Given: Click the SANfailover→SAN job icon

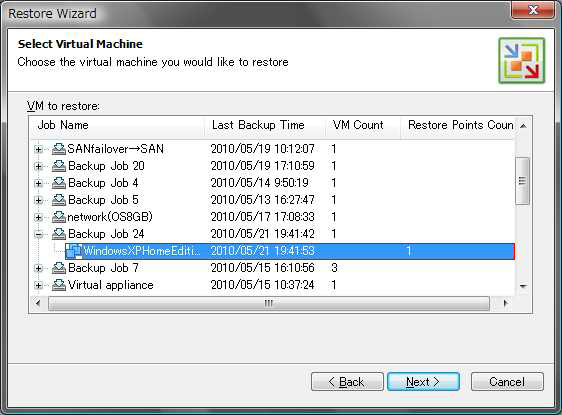Looking at the screenshot, I should [59, 149].
